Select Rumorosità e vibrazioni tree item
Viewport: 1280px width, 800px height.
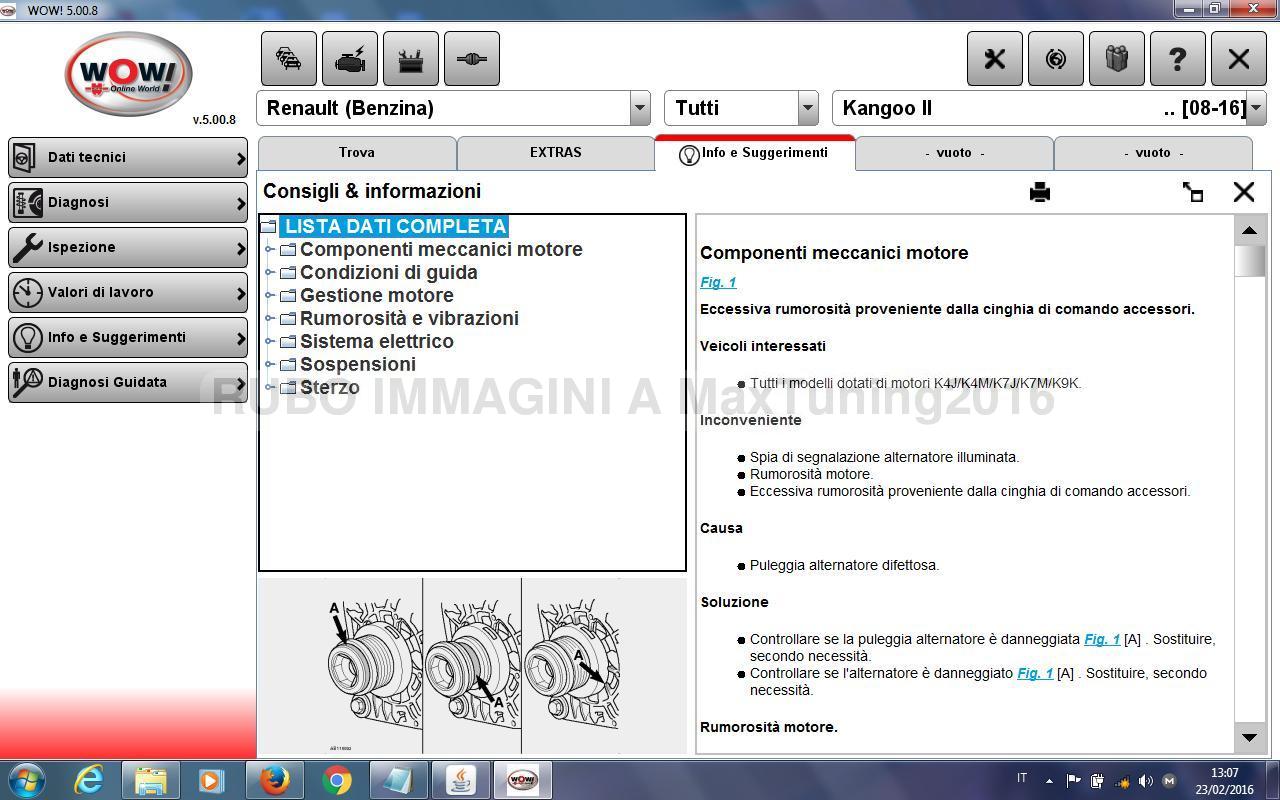[409, 319]
